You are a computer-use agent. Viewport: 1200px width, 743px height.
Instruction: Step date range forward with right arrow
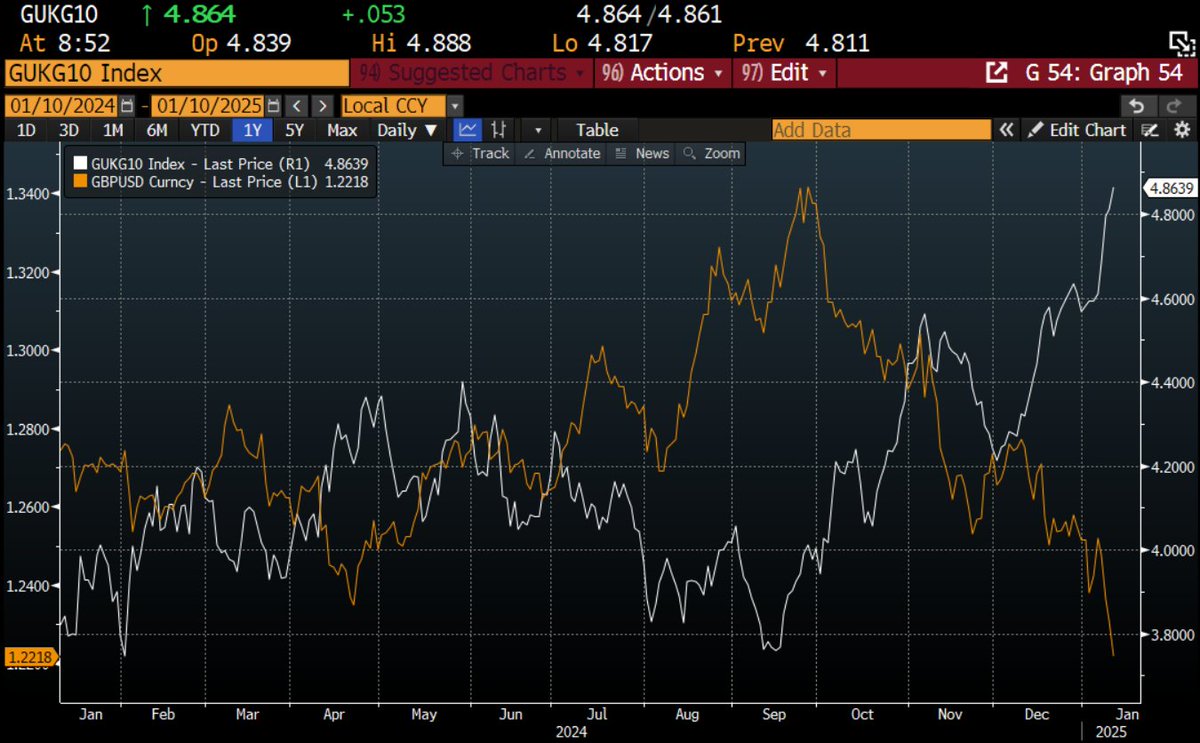tap(322, 106)
